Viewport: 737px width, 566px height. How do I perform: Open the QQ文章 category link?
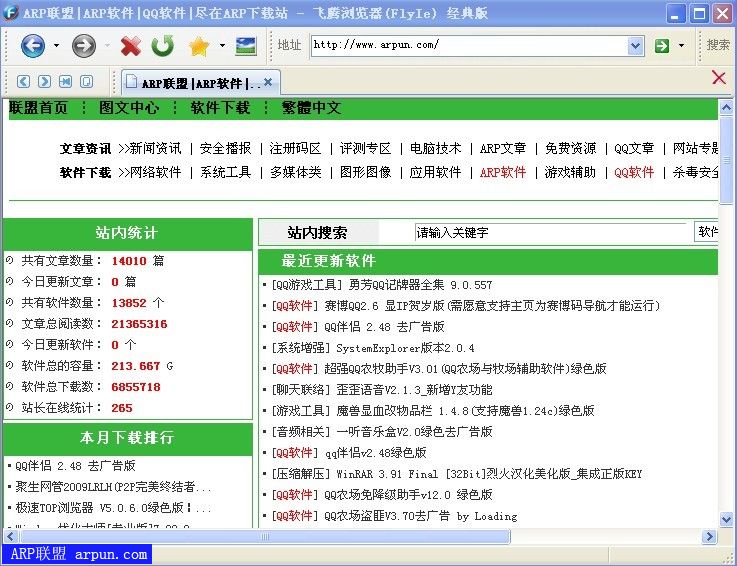(x=634, y=149)
